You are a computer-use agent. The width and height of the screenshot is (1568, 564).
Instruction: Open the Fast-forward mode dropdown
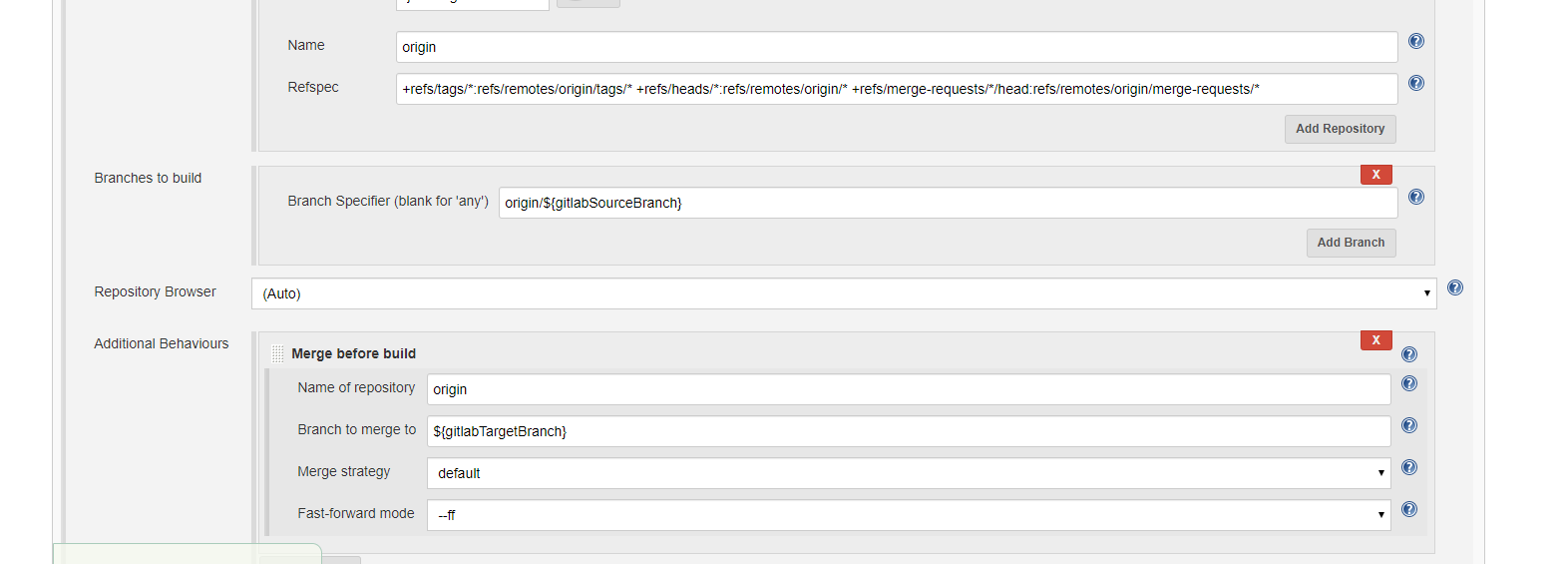click(x=909, y=515)
